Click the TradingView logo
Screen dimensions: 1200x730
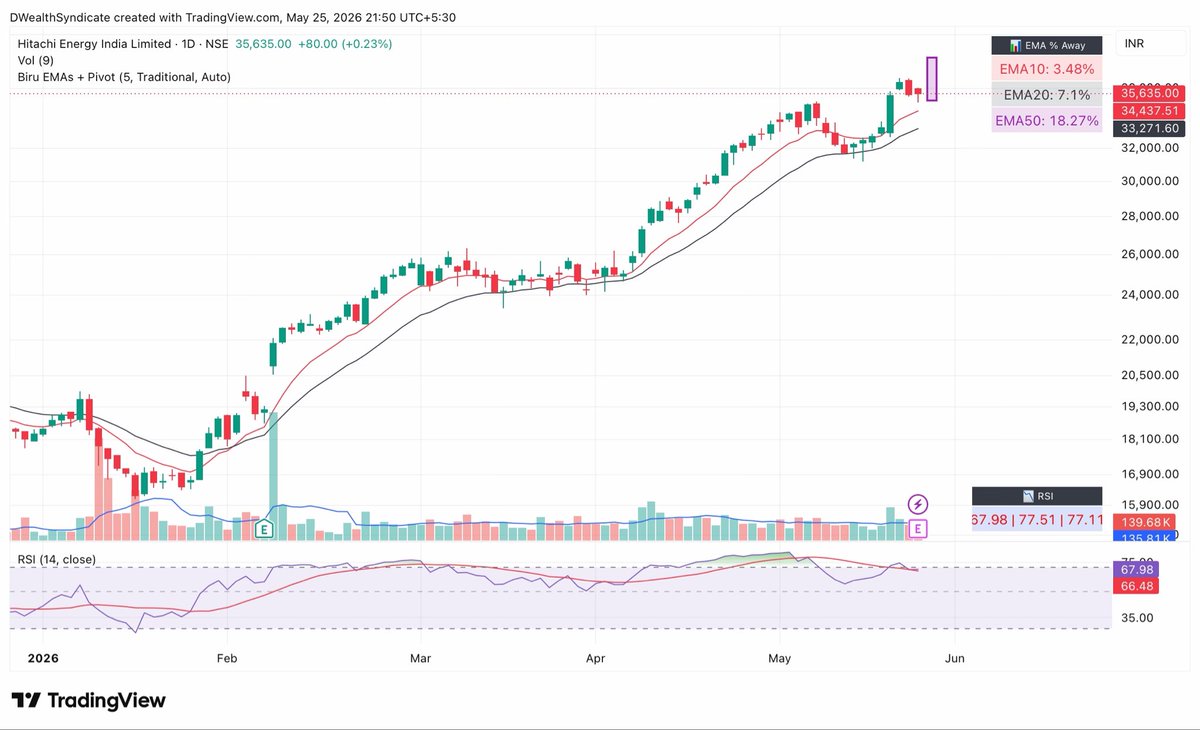[x=88, y=701]
